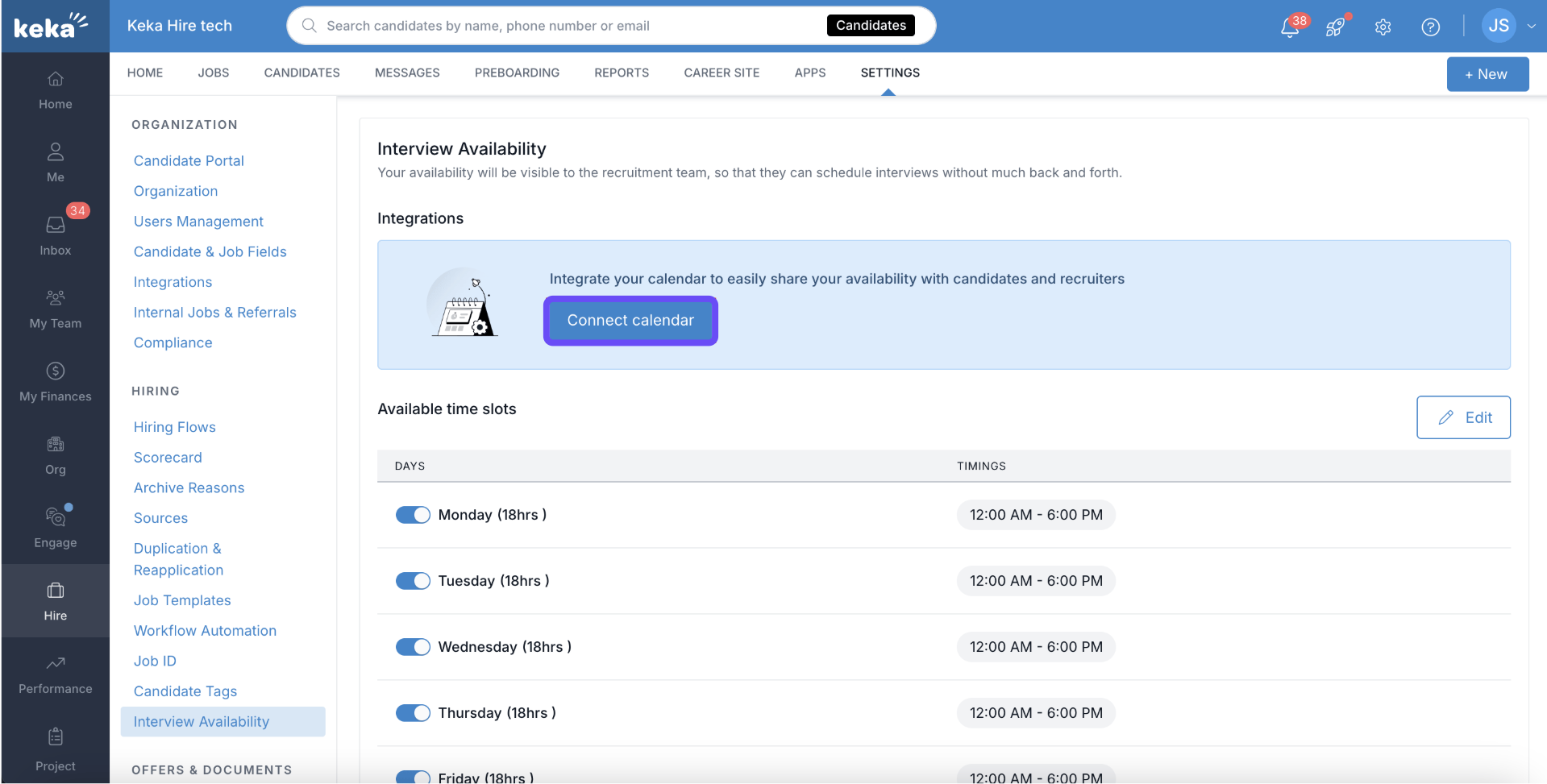The height and width of the screenshot is (784, 1547).
Task: Click the help question mark icon
Action: click(1430, 27)
